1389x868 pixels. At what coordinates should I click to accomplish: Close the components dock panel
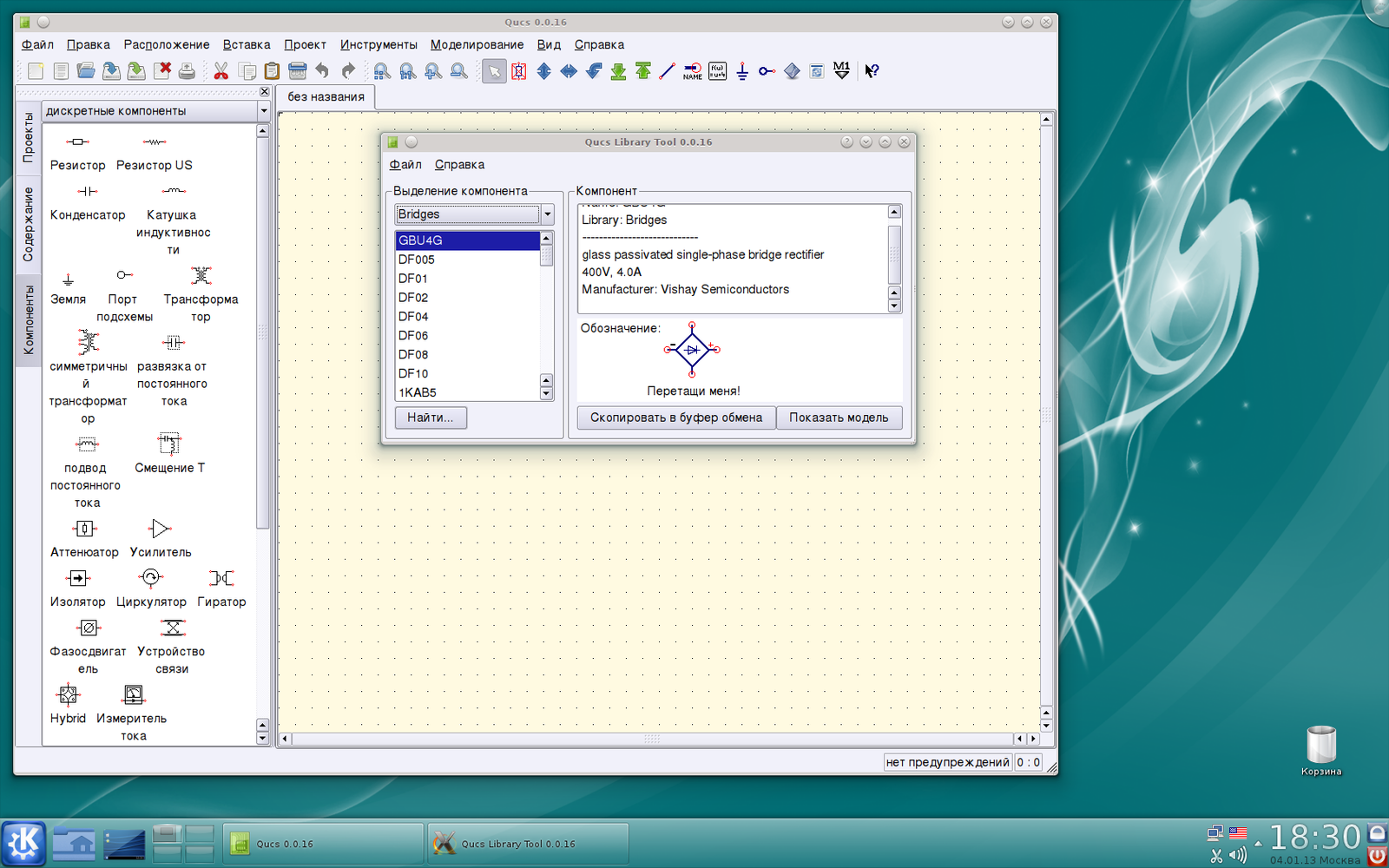pyautogui.click(x=265, y=92)
